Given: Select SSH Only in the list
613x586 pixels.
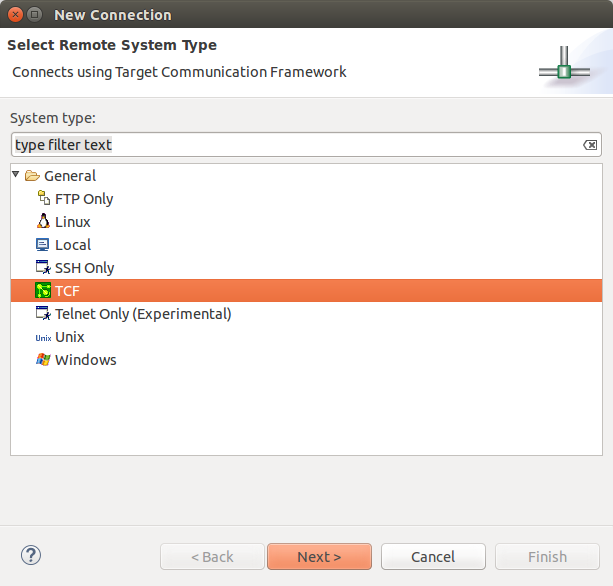Looking at the screenshot, I should (x=84, y=268).
